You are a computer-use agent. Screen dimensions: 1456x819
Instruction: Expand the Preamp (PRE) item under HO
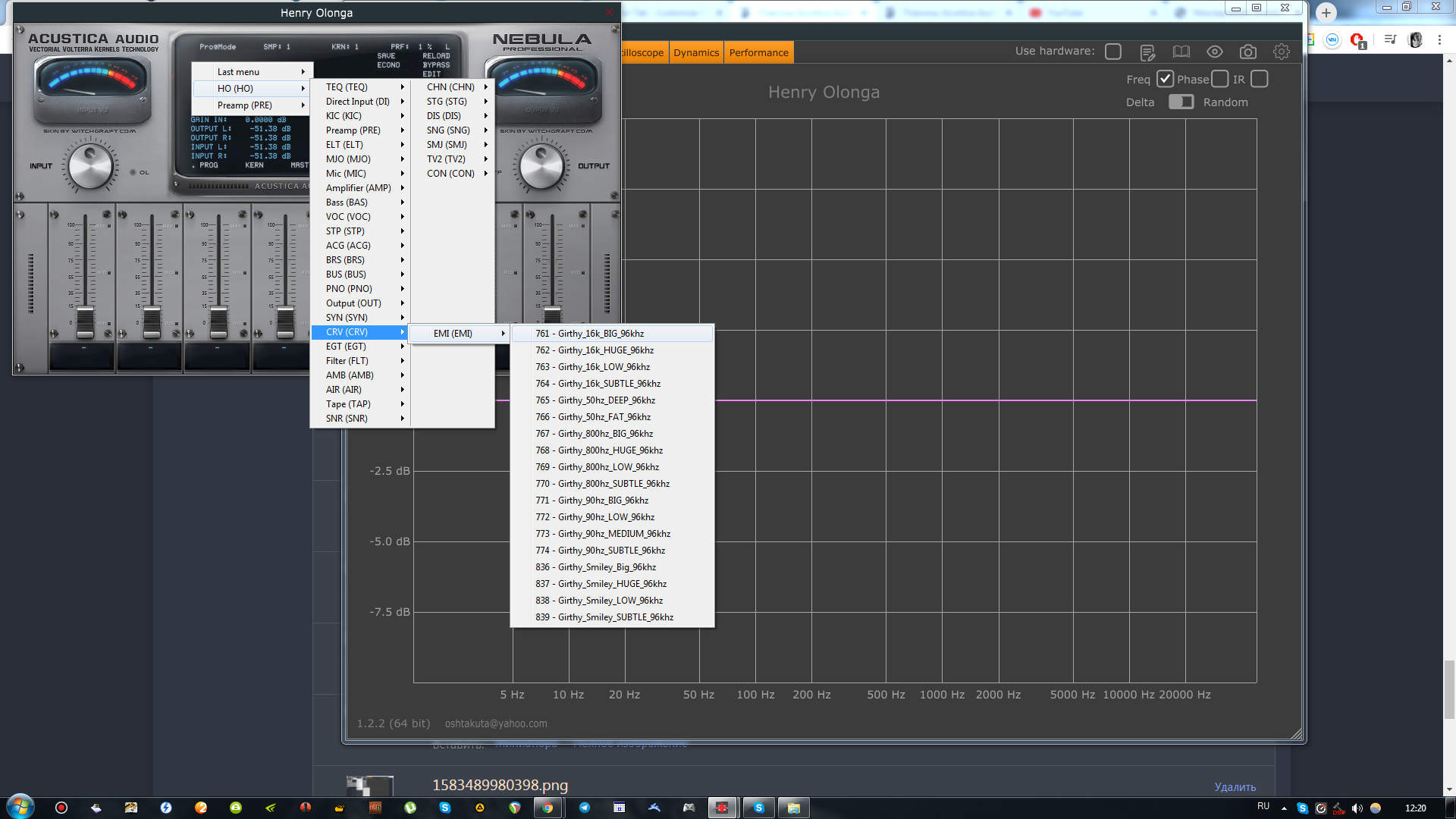coord(252,105)
